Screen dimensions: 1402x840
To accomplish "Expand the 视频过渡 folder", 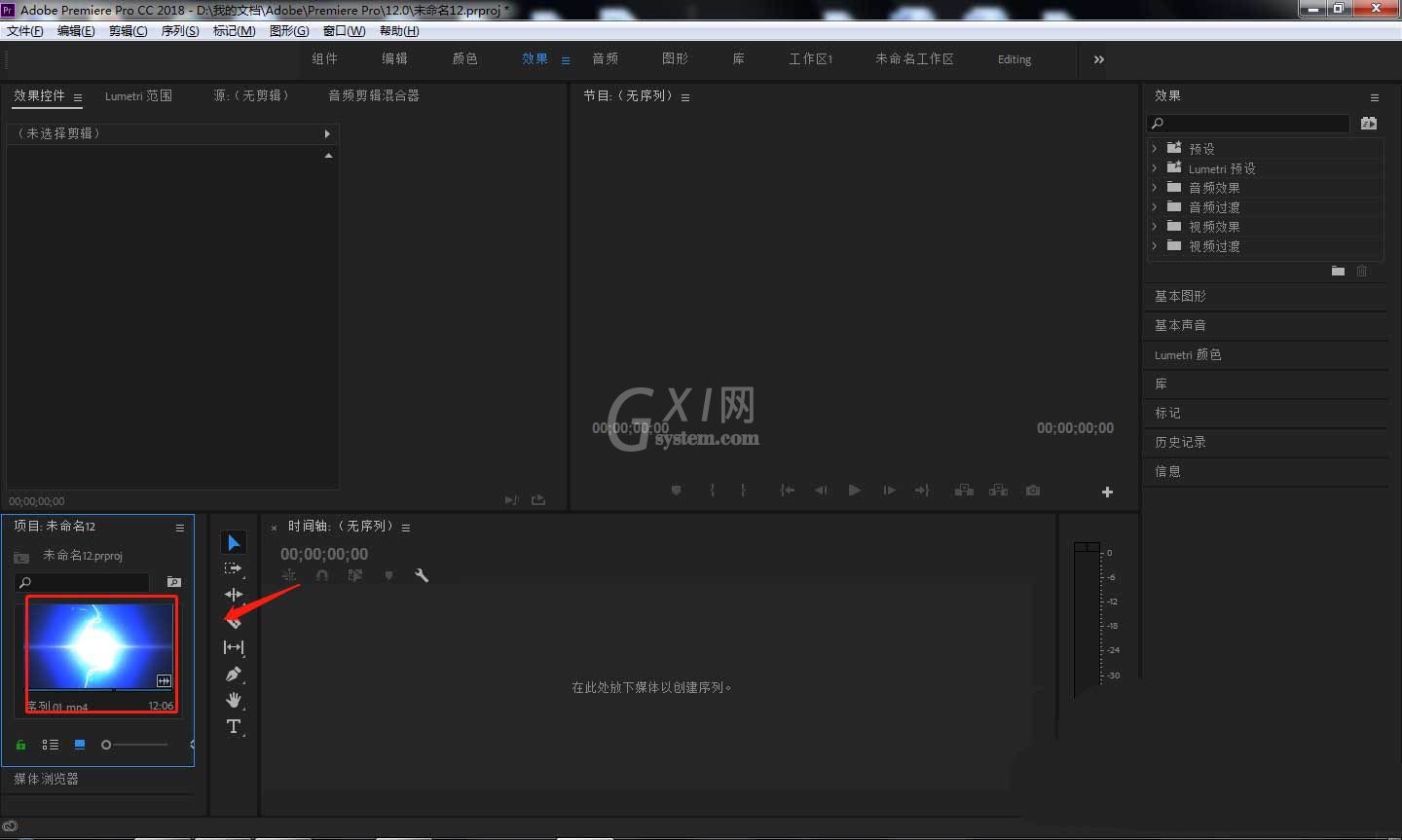I will pyautogui.click(x=1155, y=245).
